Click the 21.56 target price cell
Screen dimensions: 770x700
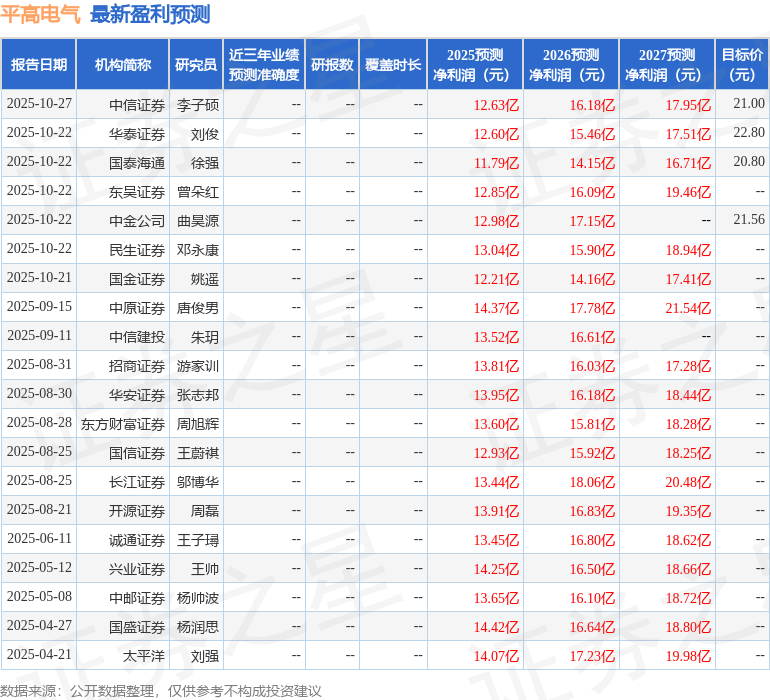pos(748,219)
